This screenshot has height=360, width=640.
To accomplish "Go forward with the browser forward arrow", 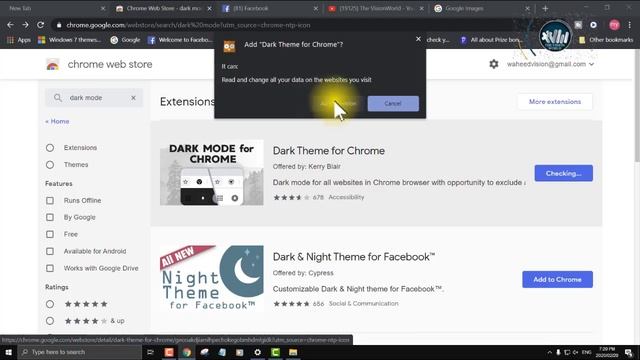I will point(25,25).
